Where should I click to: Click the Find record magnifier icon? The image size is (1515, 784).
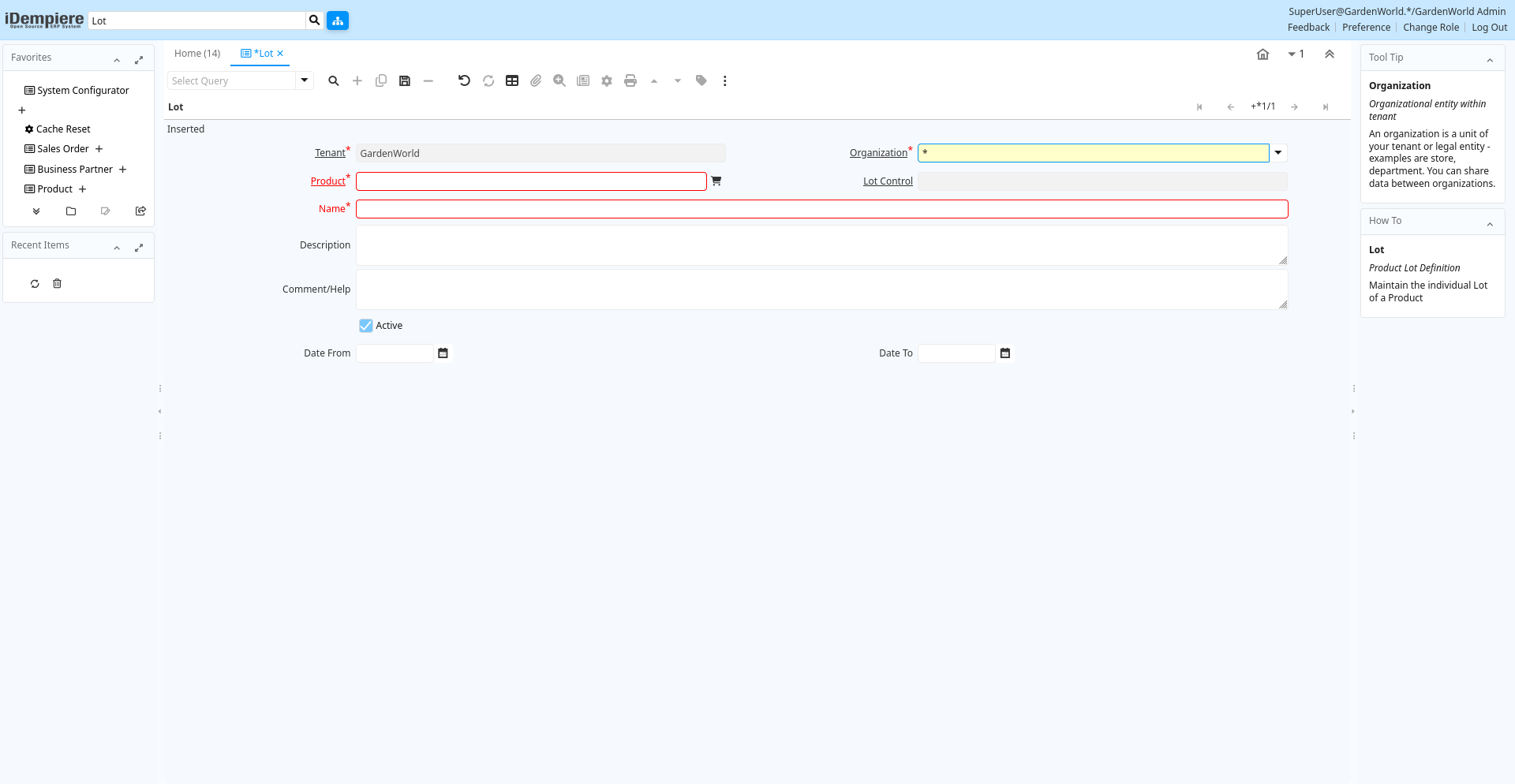click(334, 81)
